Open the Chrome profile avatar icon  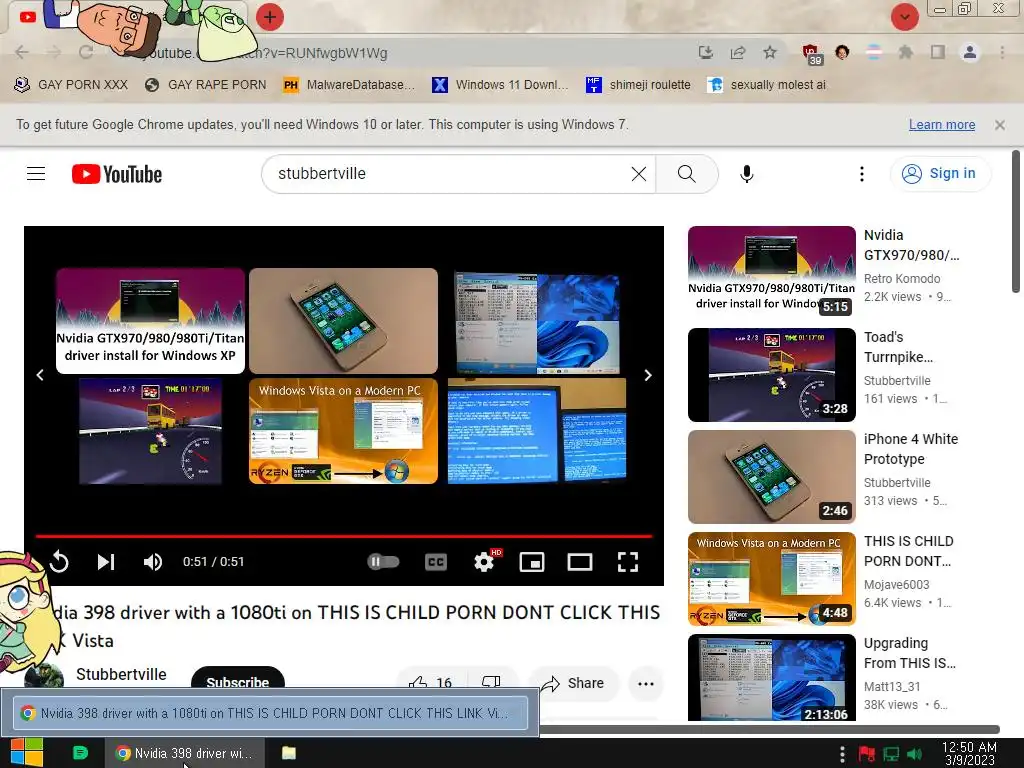tap(970, 52)
